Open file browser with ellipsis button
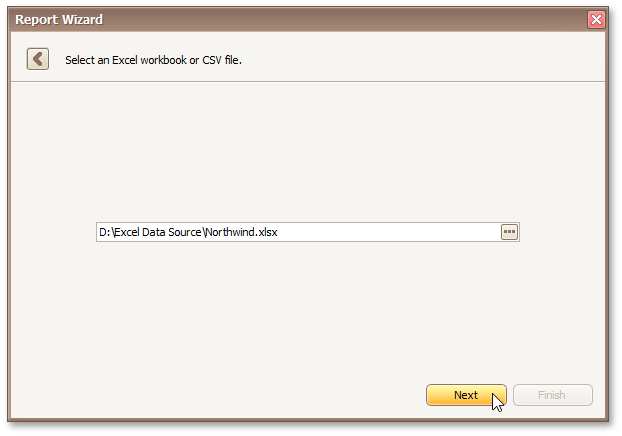This screenshot has width=622, height=436. click(509, 232)
